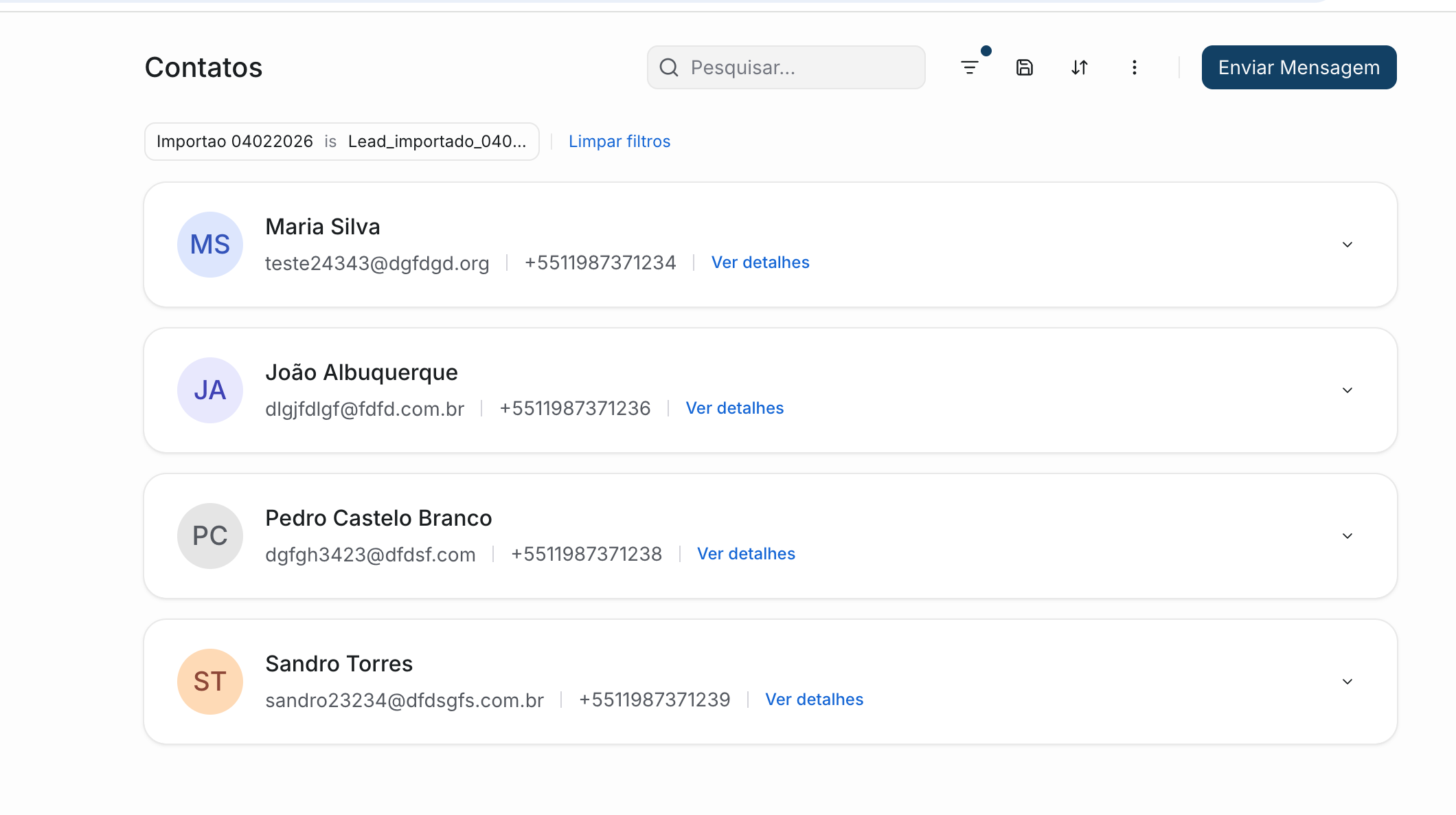
Task: Expand Sandro Torres's contact card
Action: [x=1347, y=681]
